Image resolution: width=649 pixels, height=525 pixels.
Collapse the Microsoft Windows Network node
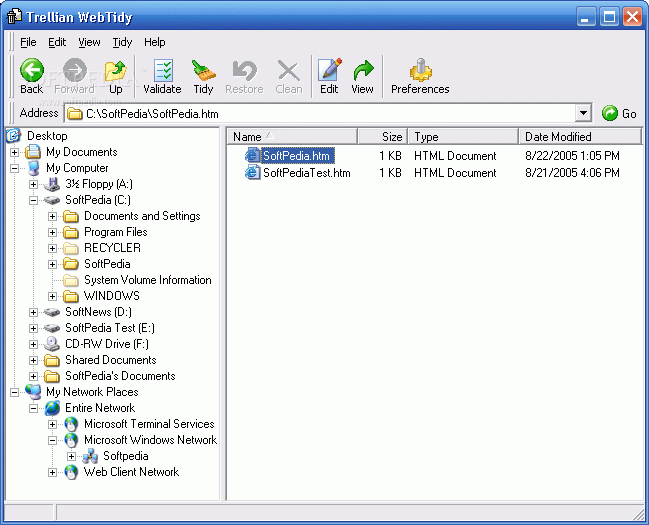tap(53, 440)
